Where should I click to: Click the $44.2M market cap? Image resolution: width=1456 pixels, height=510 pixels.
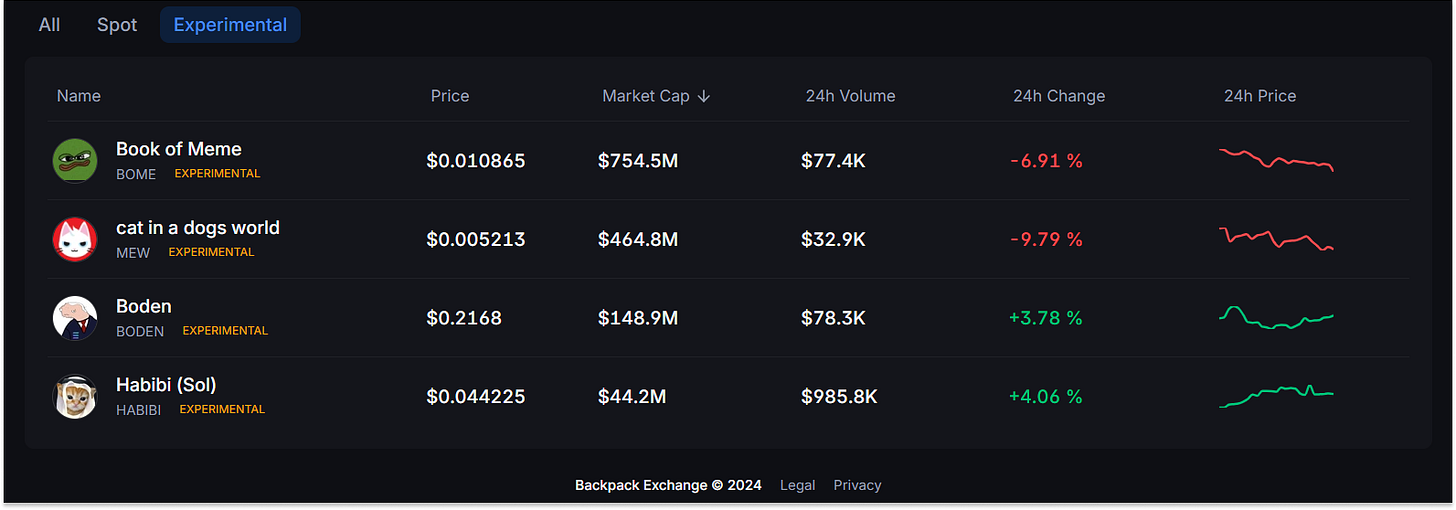[632, 396]
